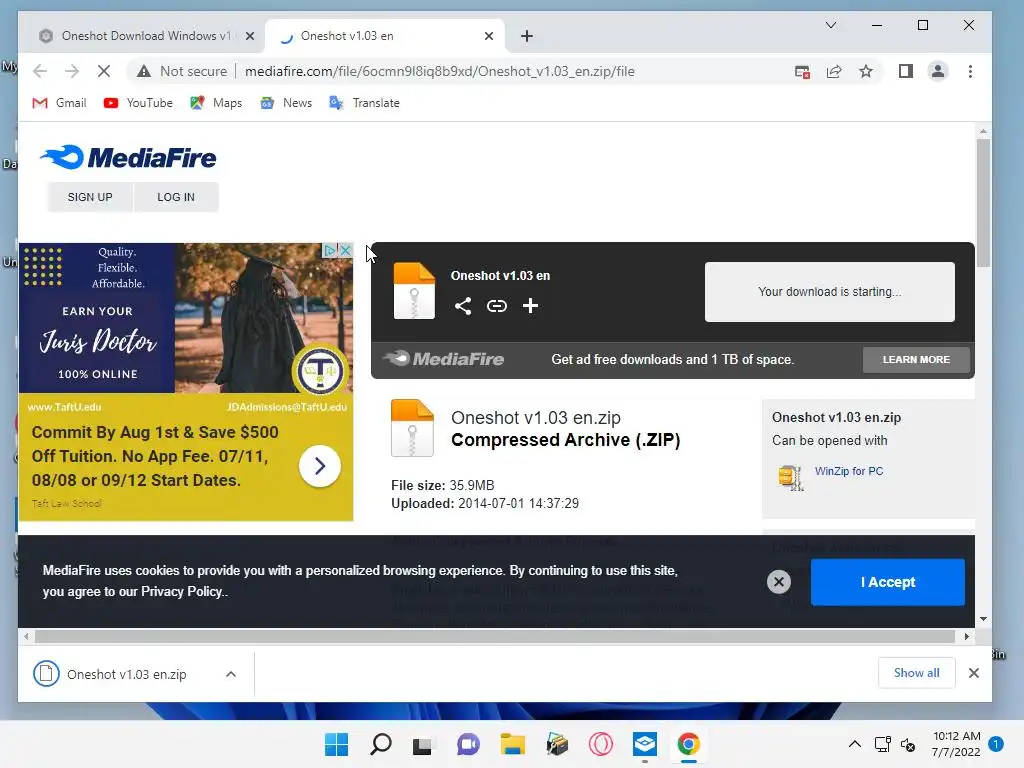Image resolution: width=1024 pixels, height=768 pixels.
Task: Open Windows Search from the taskbar
Action: pos(381,744)
